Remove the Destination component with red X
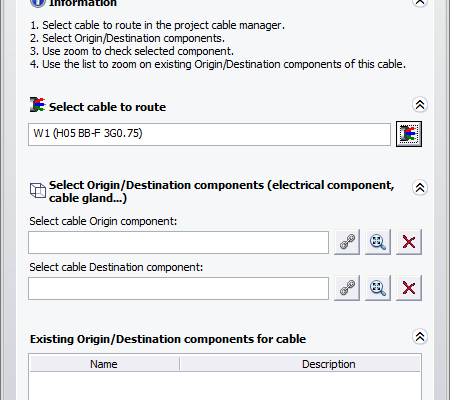The height and width of the screenshot is (400, 450). pyautogui.click(x=409, y=288)
